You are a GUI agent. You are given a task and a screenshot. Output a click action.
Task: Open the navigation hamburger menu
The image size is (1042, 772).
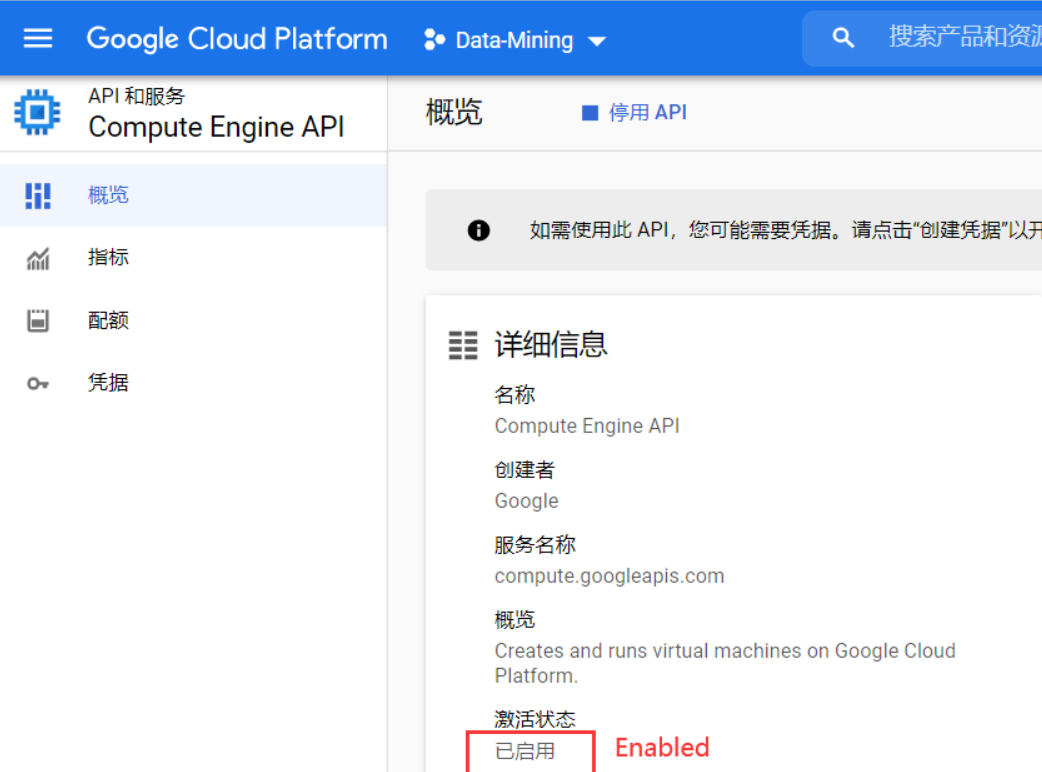point(38,38)
